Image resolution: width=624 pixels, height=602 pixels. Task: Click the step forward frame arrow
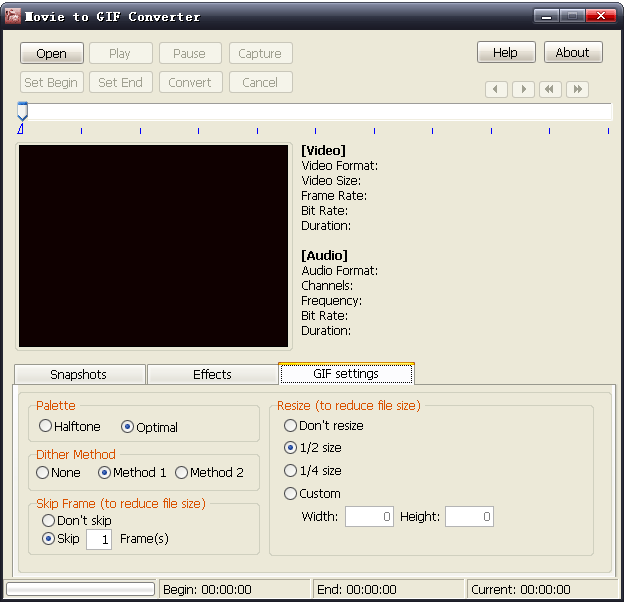(523, 89)
